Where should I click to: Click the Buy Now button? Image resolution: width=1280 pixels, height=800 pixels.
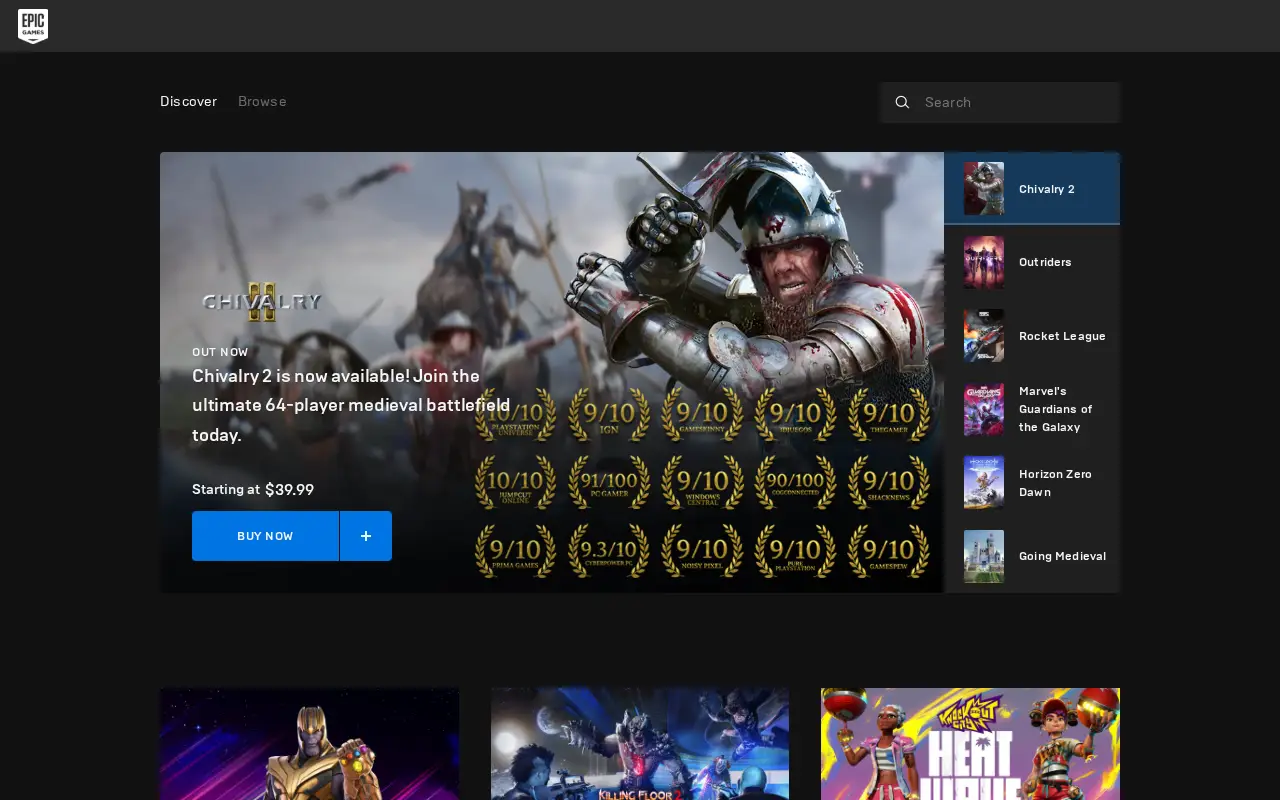tap(265, 536)
